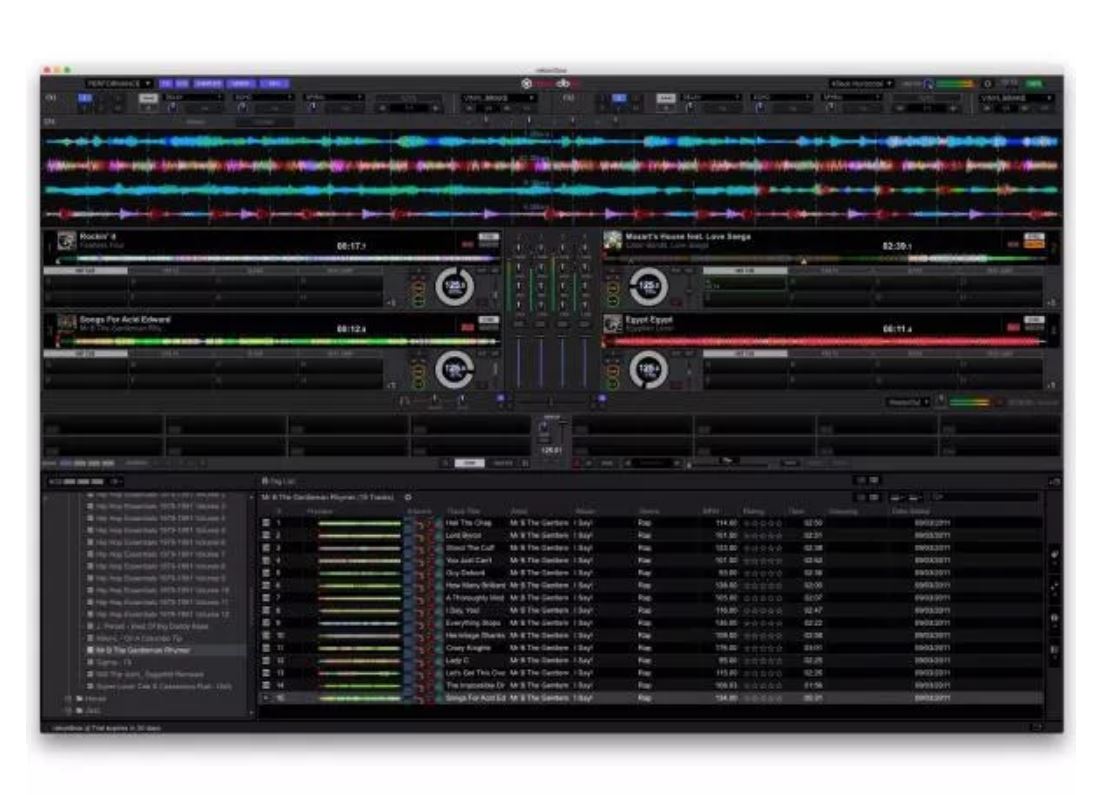Viewport: 1110px width, 795px height.
Task: Click the BPM ring on the Rockin' It deck
Action: point(454,287)
